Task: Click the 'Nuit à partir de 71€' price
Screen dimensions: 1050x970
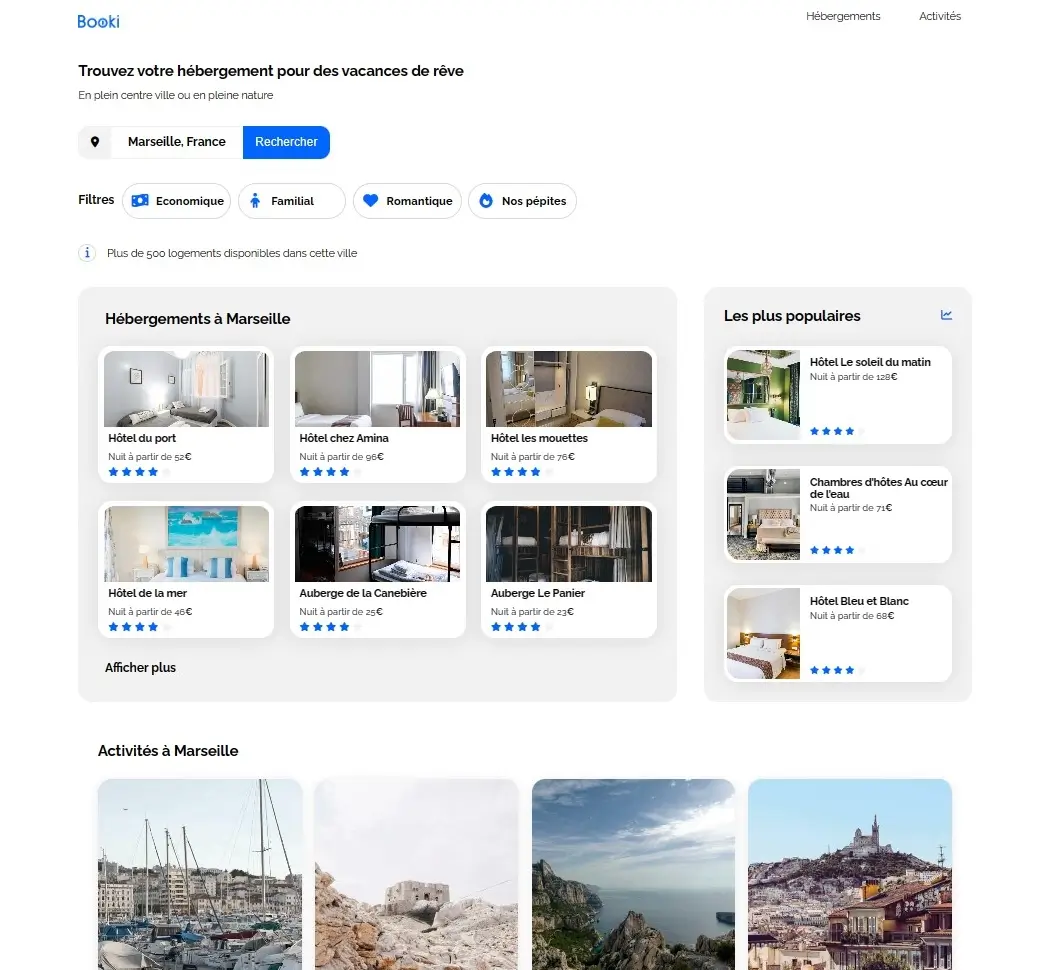Action: point(851,508)
